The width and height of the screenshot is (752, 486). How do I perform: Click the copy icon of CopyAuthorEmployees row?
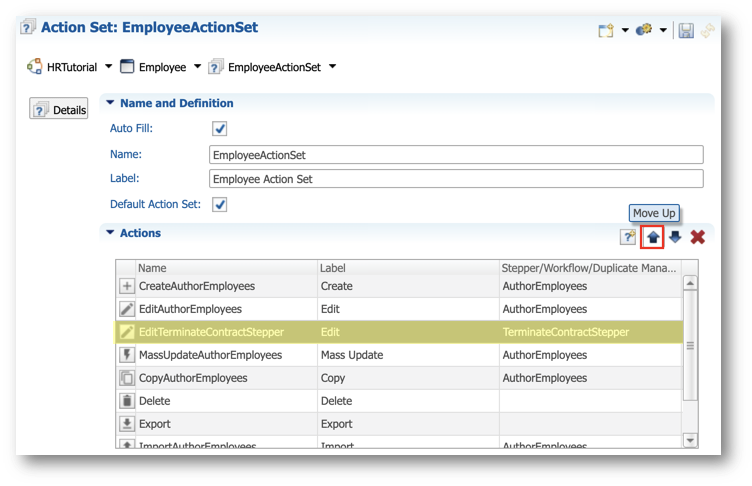tap(127, 378)
